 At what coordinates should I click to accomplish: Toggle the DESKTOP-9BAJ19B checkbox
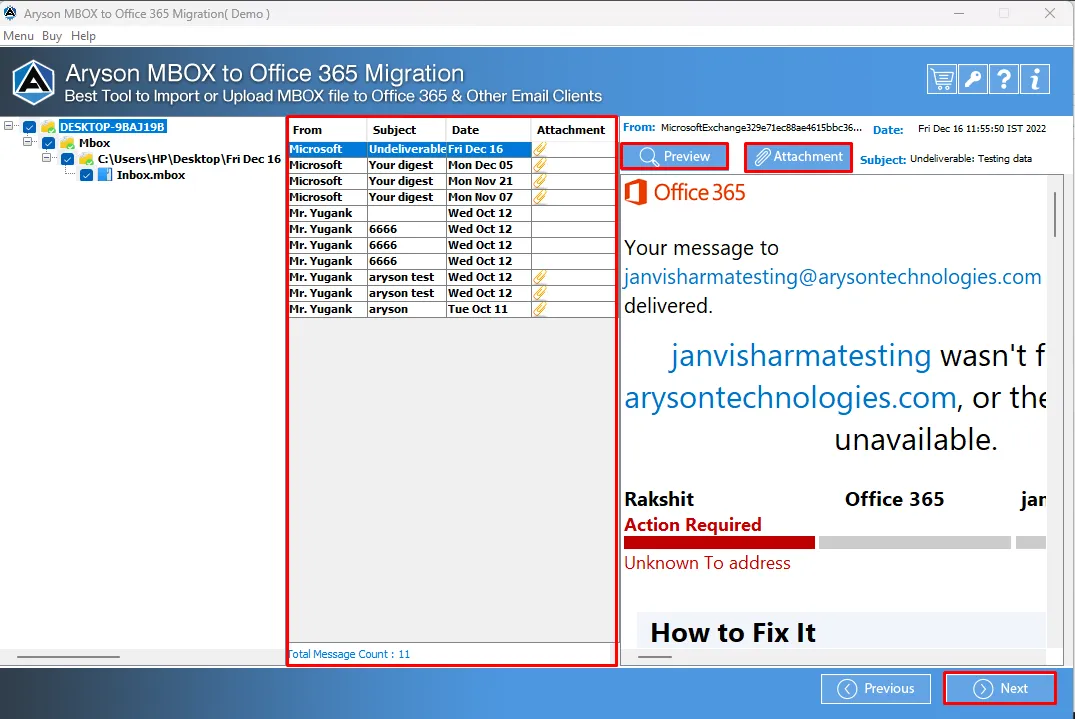pos(29,127)
